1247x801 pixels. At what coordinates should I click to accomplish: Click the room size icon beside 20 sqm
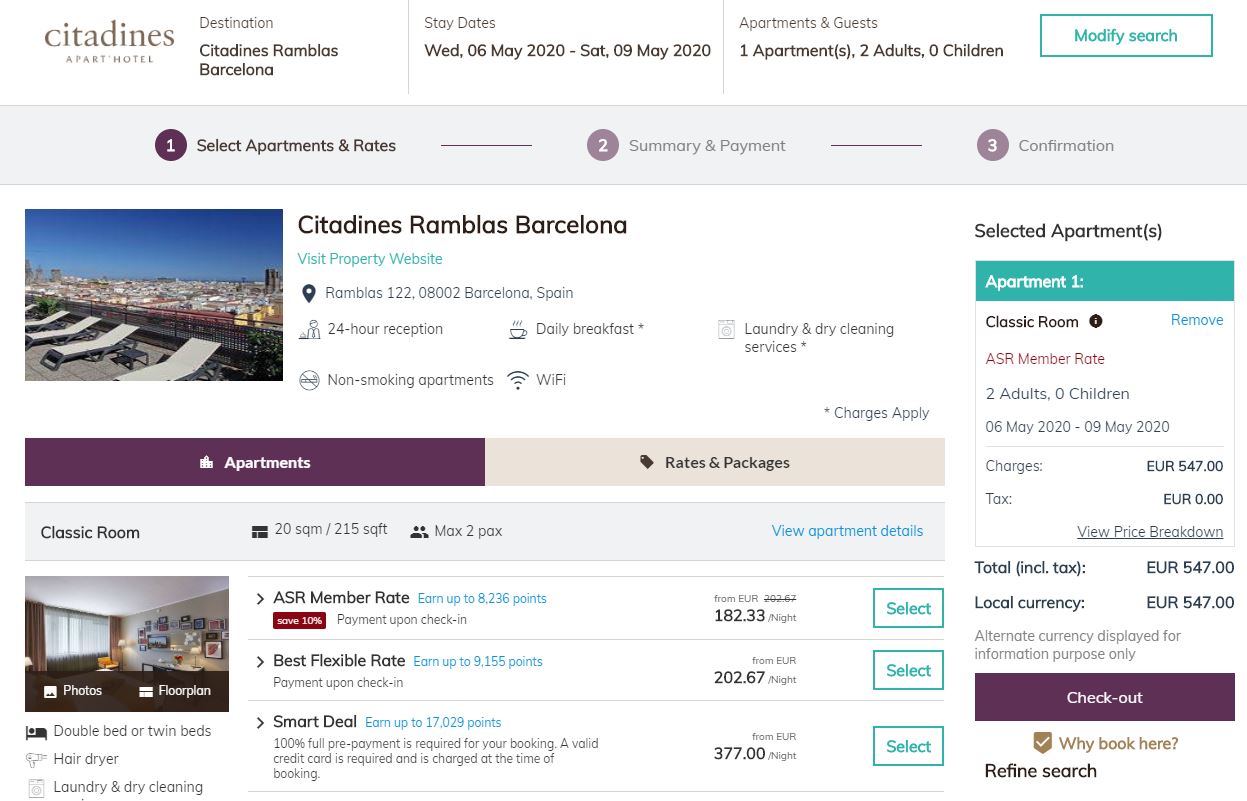coord(260,531)
